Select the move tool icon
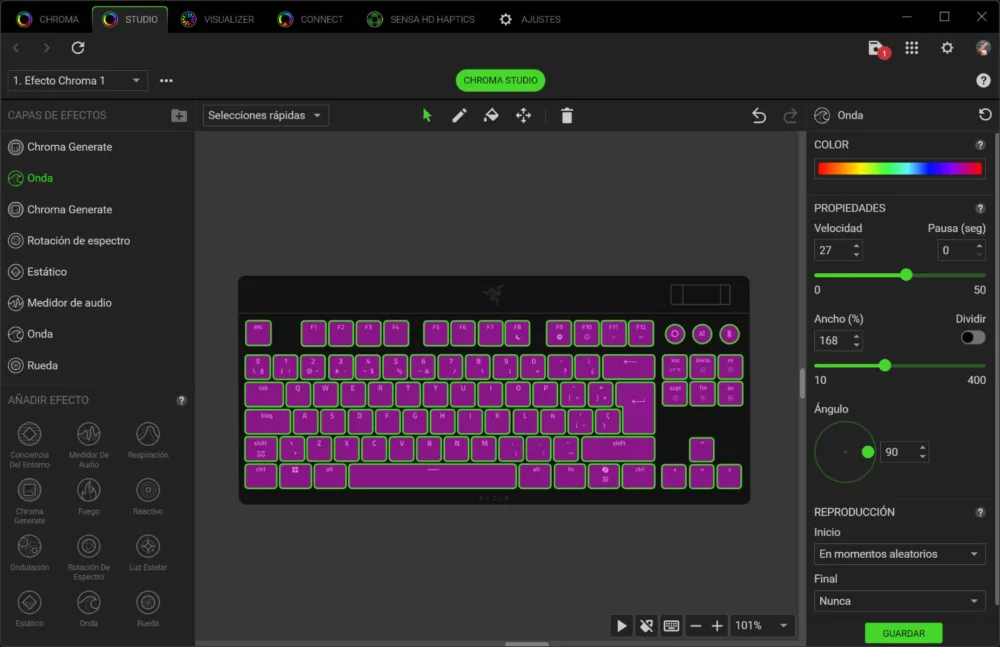The width and height of the screenshot is (1000, 647). (x=524, y=115)
